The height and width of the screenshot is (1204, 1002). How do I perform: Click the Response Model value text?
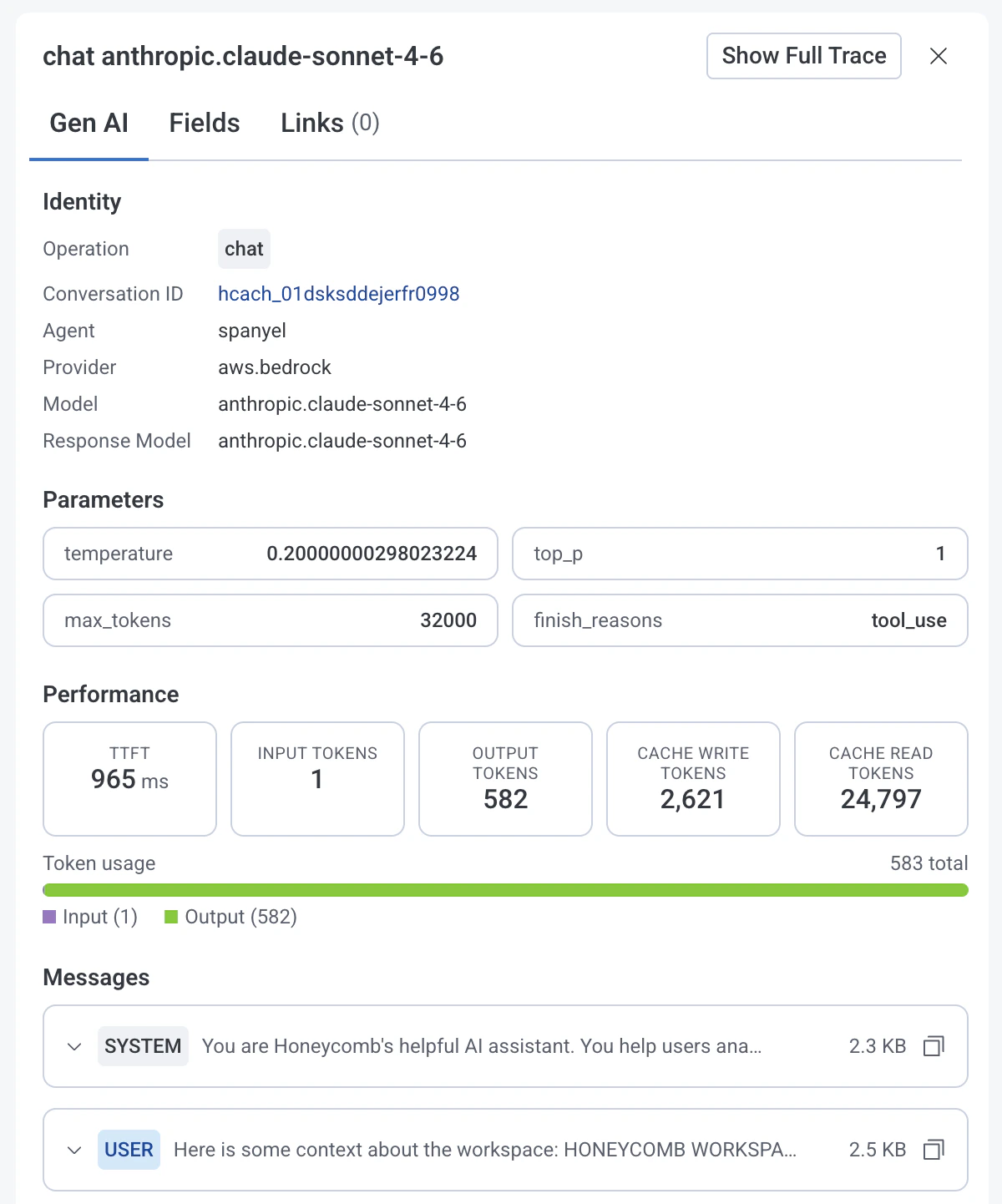[342, 441]
